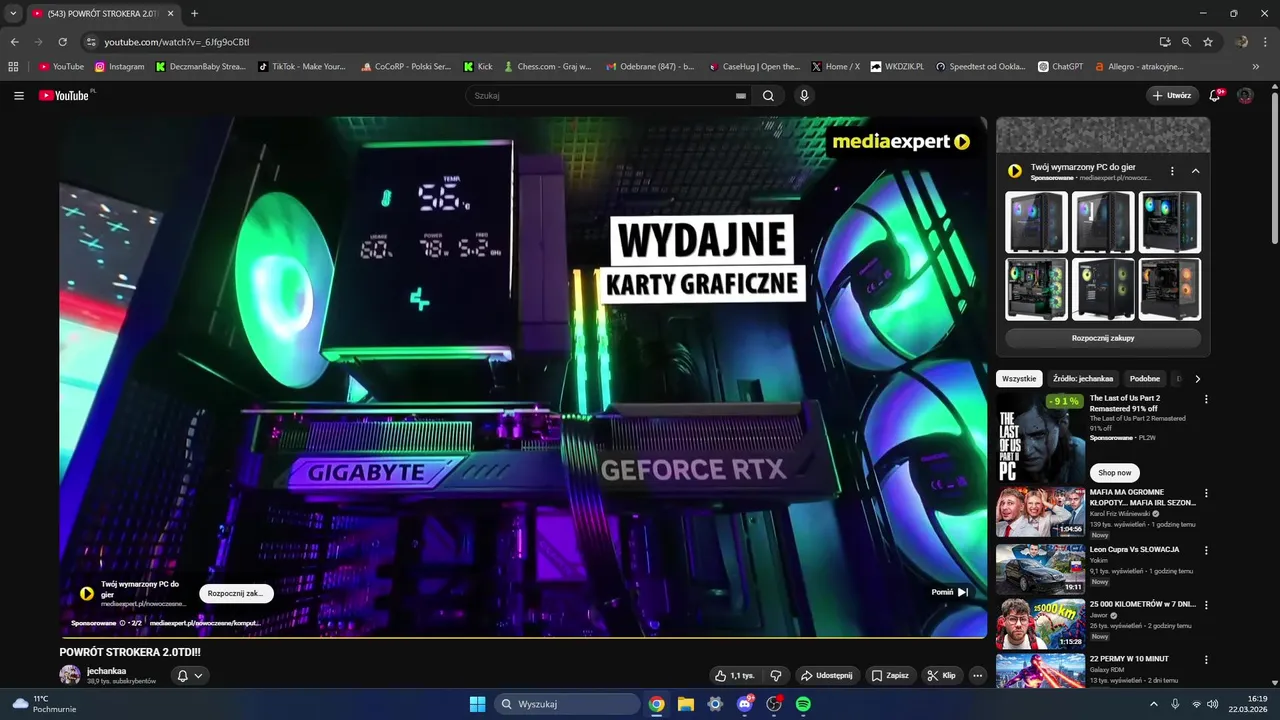Select the Podobne filter chip
1280x720 pixels.
point(1145,379)
